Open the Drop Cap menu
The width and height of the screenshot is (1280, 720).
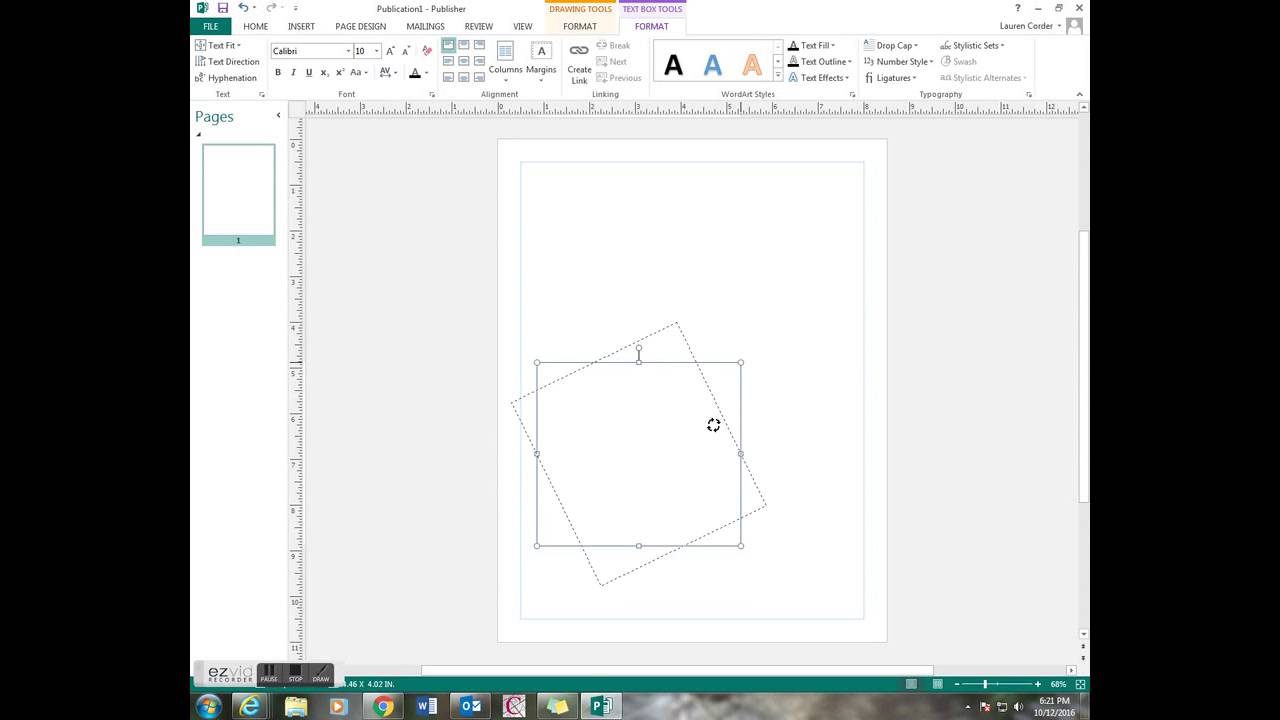point(891,45)
